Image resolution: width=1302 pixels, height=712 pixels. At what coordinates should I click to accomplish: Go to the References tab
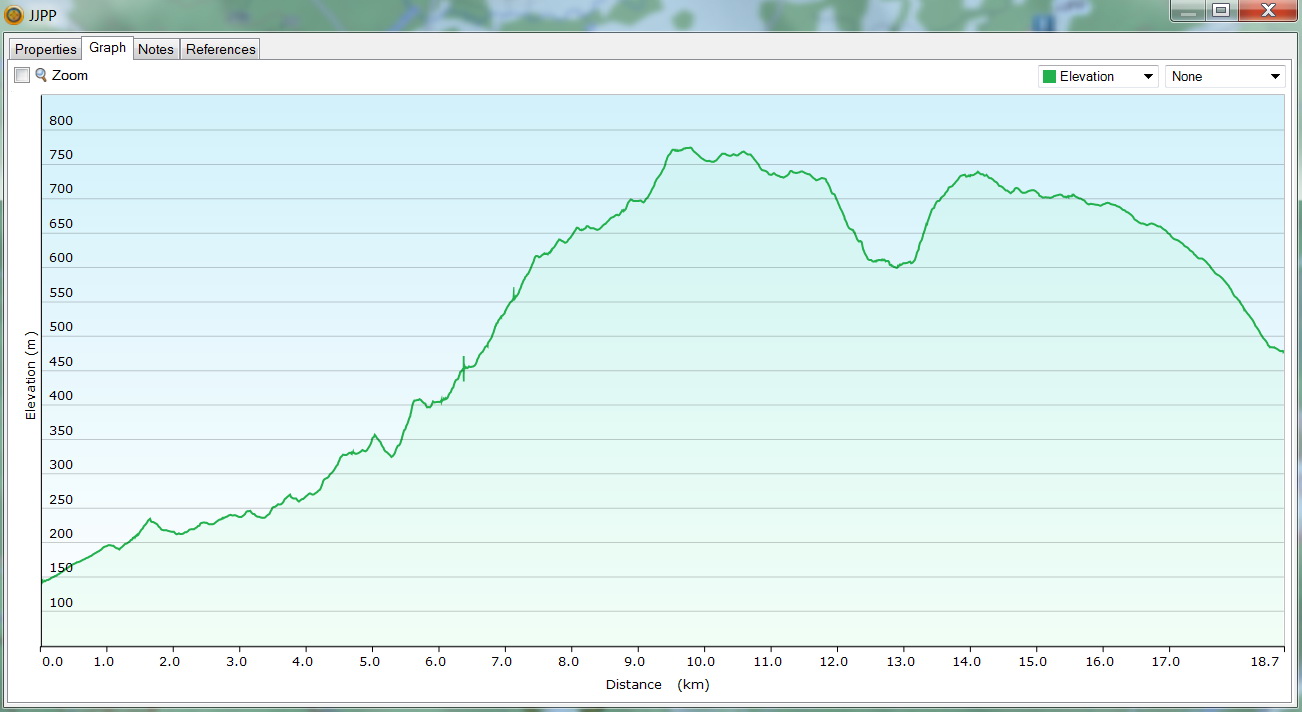point(221,49)
